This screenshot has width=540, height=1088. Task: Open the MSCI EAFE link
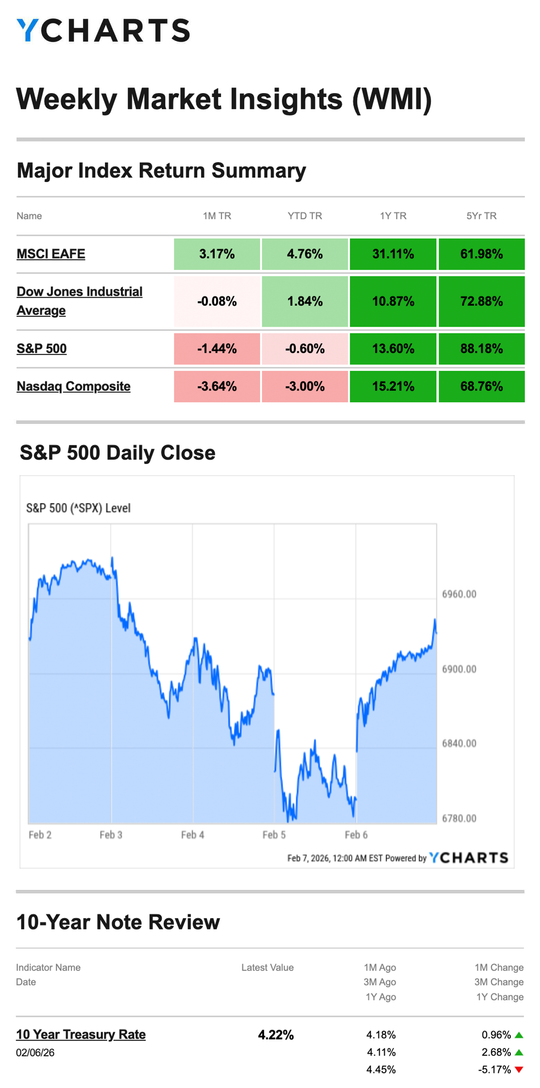click(x=51, y=254)
